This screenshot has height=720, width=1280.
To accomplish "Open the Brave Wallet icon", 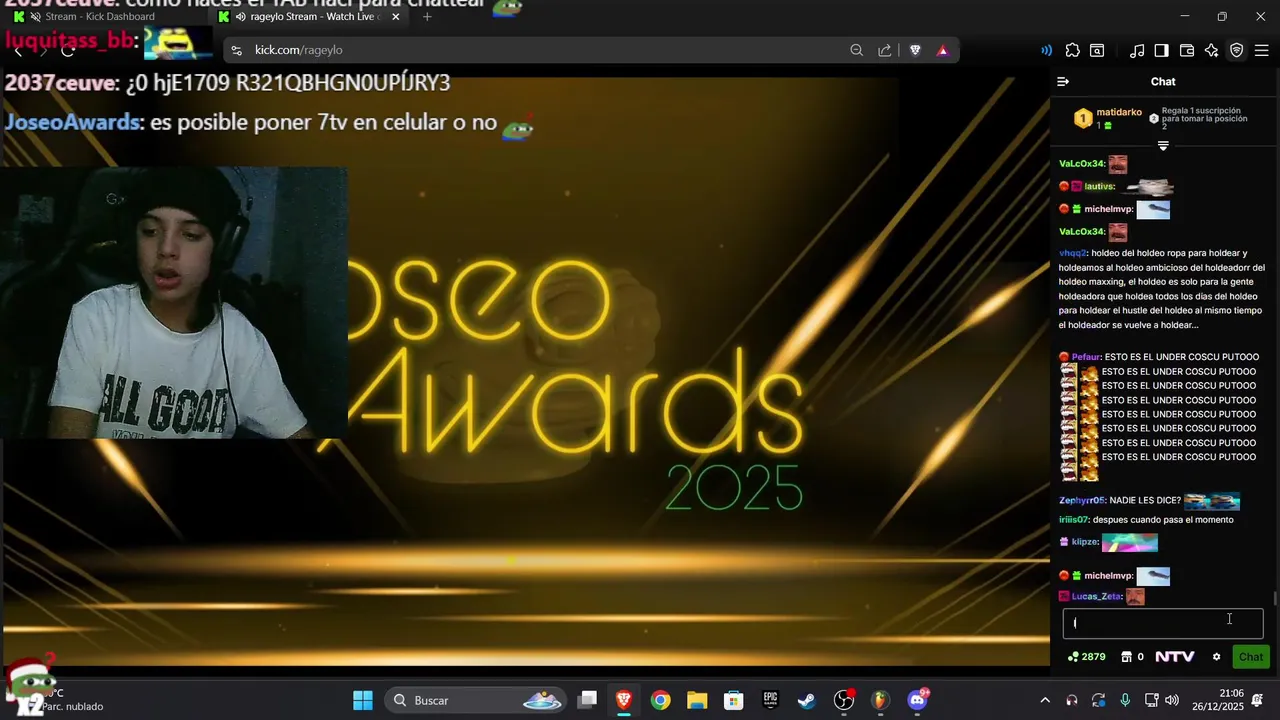I will [x=1187, y=50].
